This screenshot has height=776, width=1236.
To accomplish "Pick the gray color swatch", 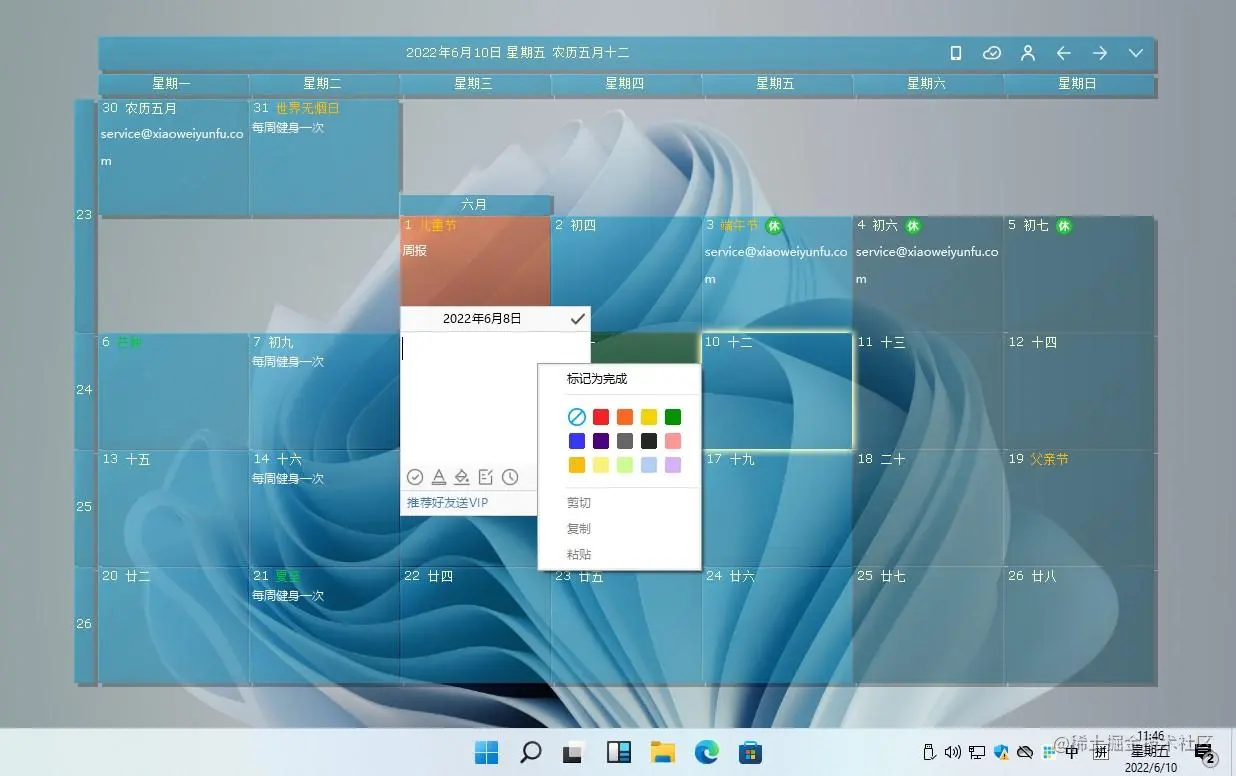I will pos(625,441).
